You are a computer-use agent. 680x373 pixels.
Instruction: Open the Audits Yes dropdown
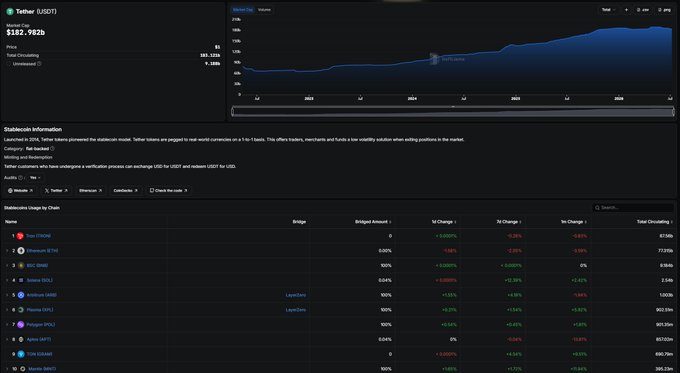tap(35, 177)
